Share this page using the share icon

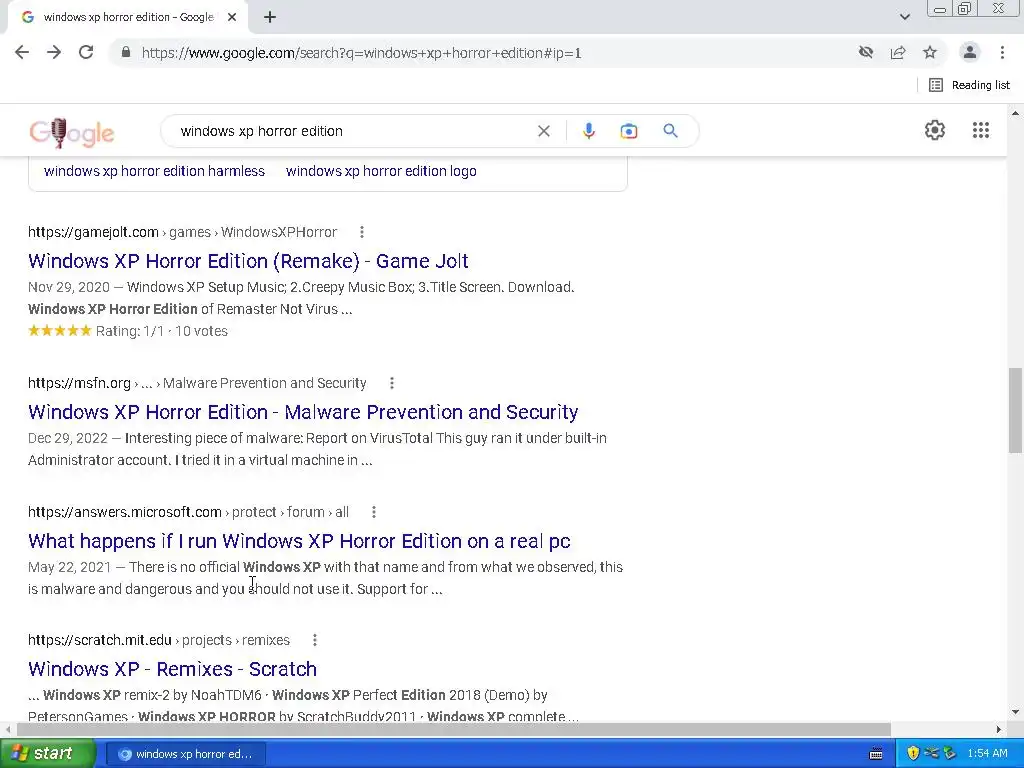click(x=898, y=52)
